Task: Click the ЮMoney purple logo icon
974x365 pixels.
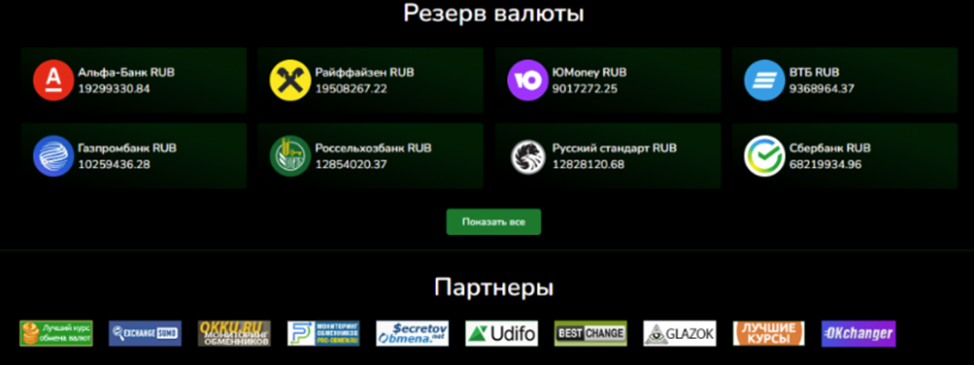Action: pyautogui.click(x=527, y=80)
